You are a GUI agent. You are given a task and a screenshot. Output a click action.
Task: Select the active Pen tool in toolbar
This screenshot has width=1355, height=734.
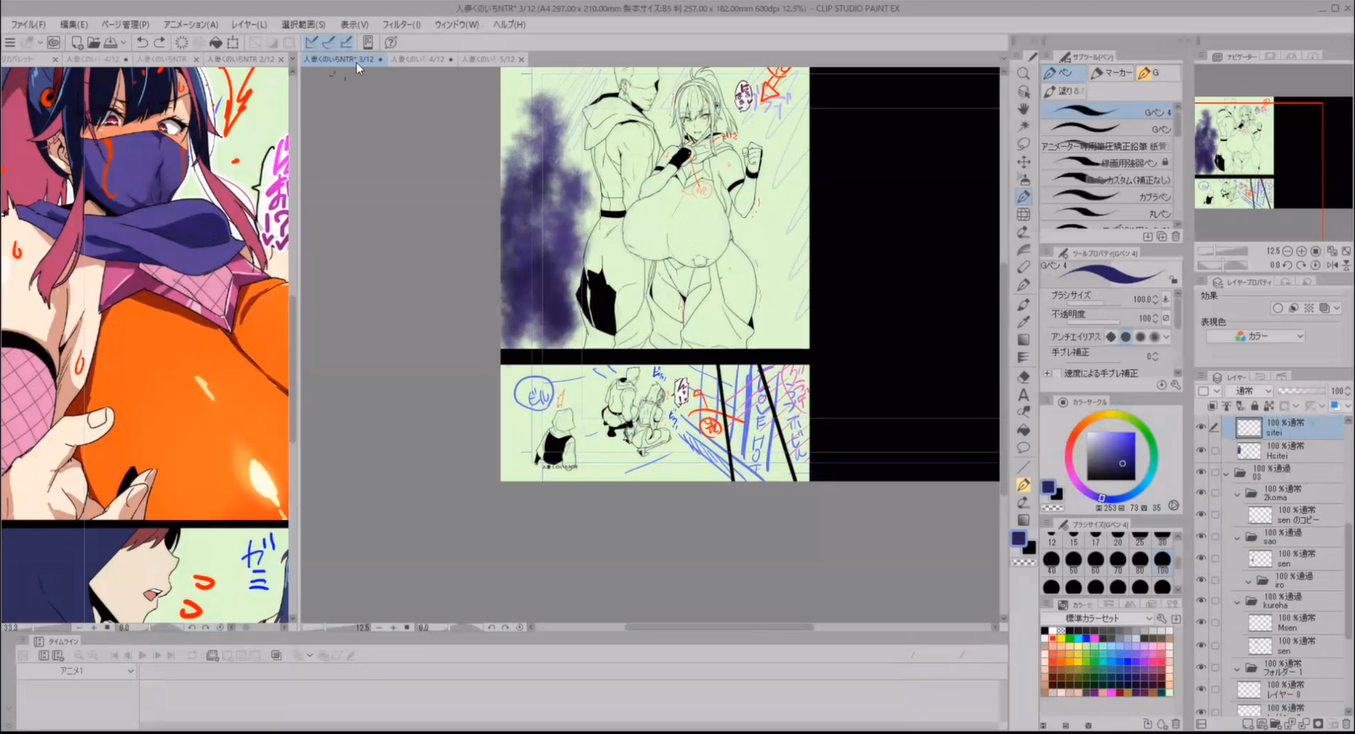point(1023,197)
